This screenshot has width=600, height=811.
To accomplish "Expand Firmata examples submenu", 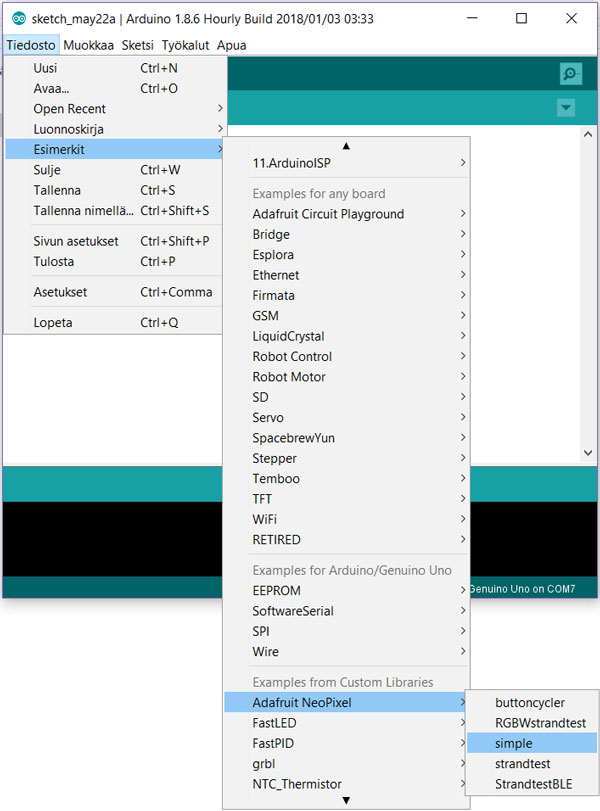I will click(347, 295).
